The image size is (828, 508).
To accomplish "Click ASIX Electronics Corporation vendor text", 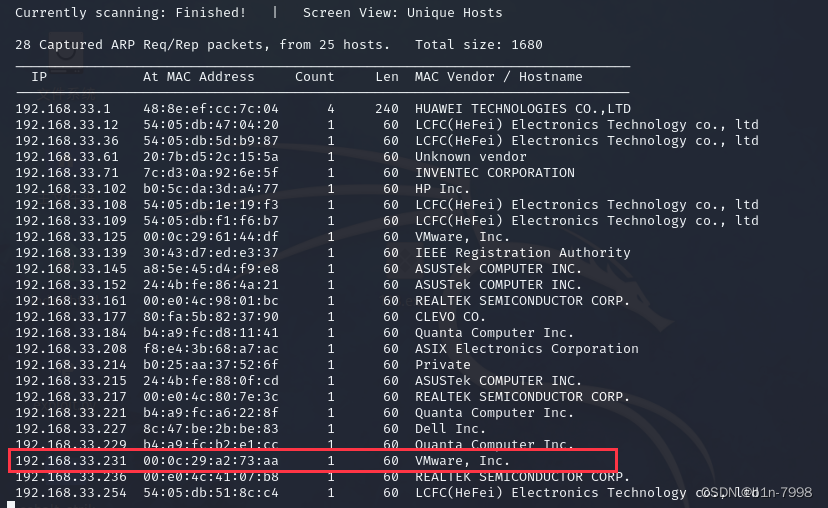I will point(527,349).
